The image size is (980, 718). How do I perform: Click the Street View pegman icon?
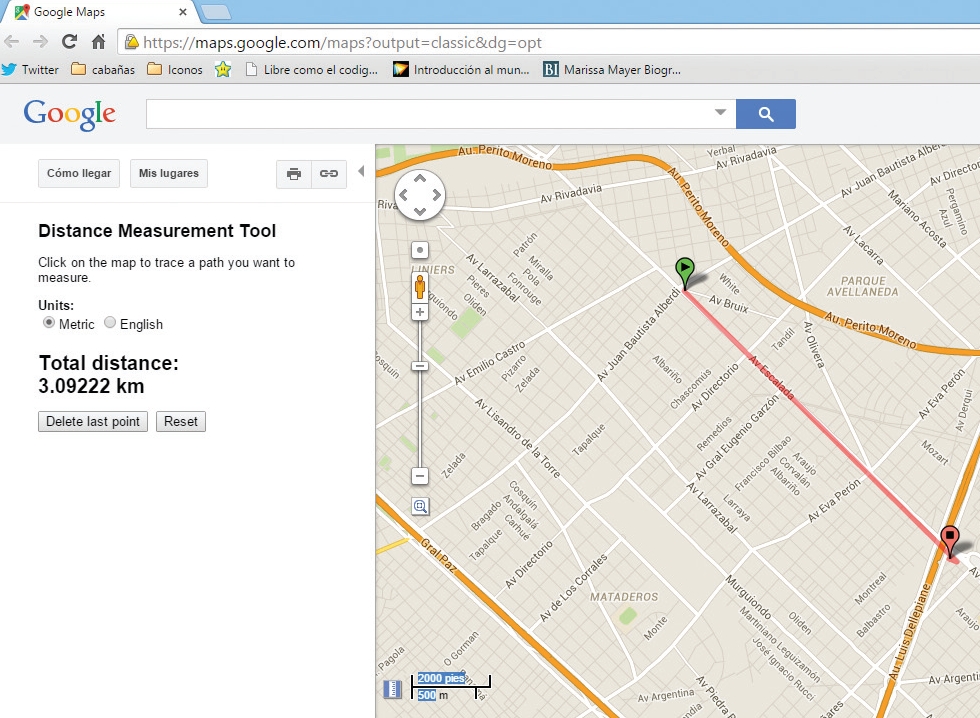pyautogui.click(x=420, y=287)
